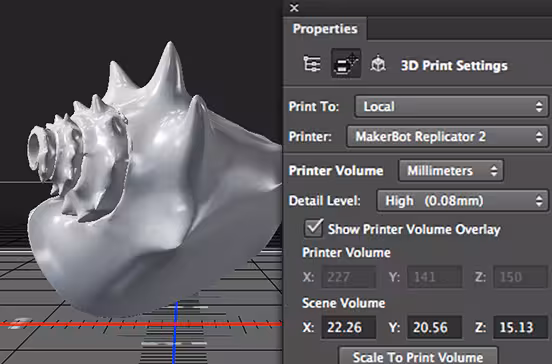552x364 pixels.
Task: Open the Scene properties icon
Action: click(312, 64)
